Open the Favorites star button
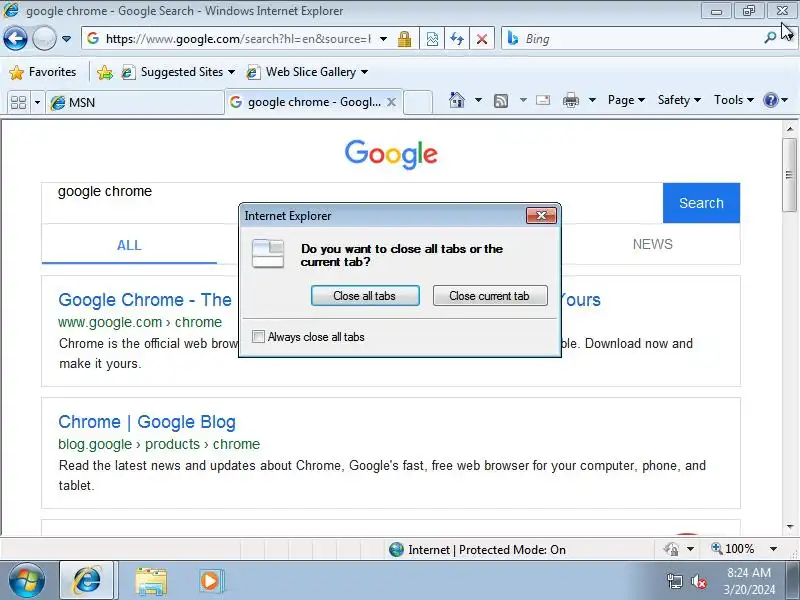Image resolution: width=800 pixels, height=600 pixels. [x=43, y=72]
